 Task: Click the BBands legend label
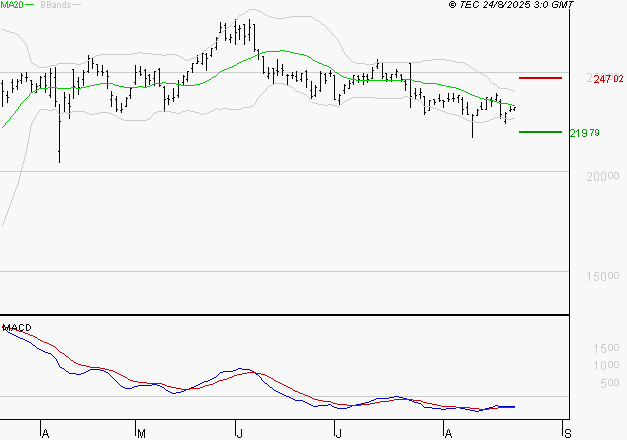[x=56, y=5]
